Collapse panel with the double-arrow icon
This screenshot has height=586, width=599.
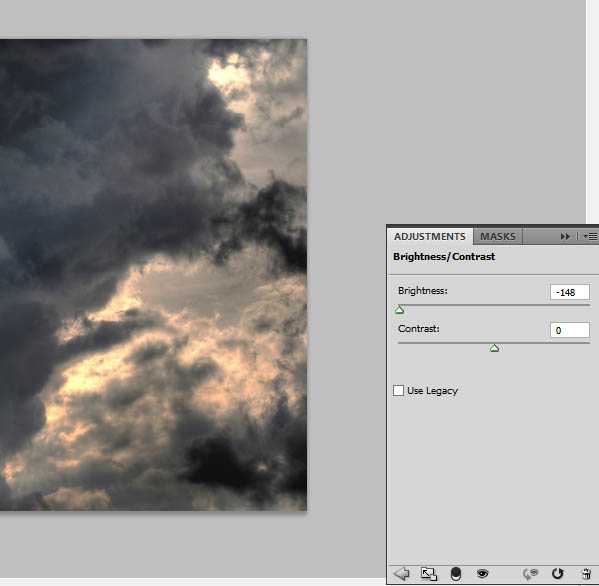click(x=565, y=236)
